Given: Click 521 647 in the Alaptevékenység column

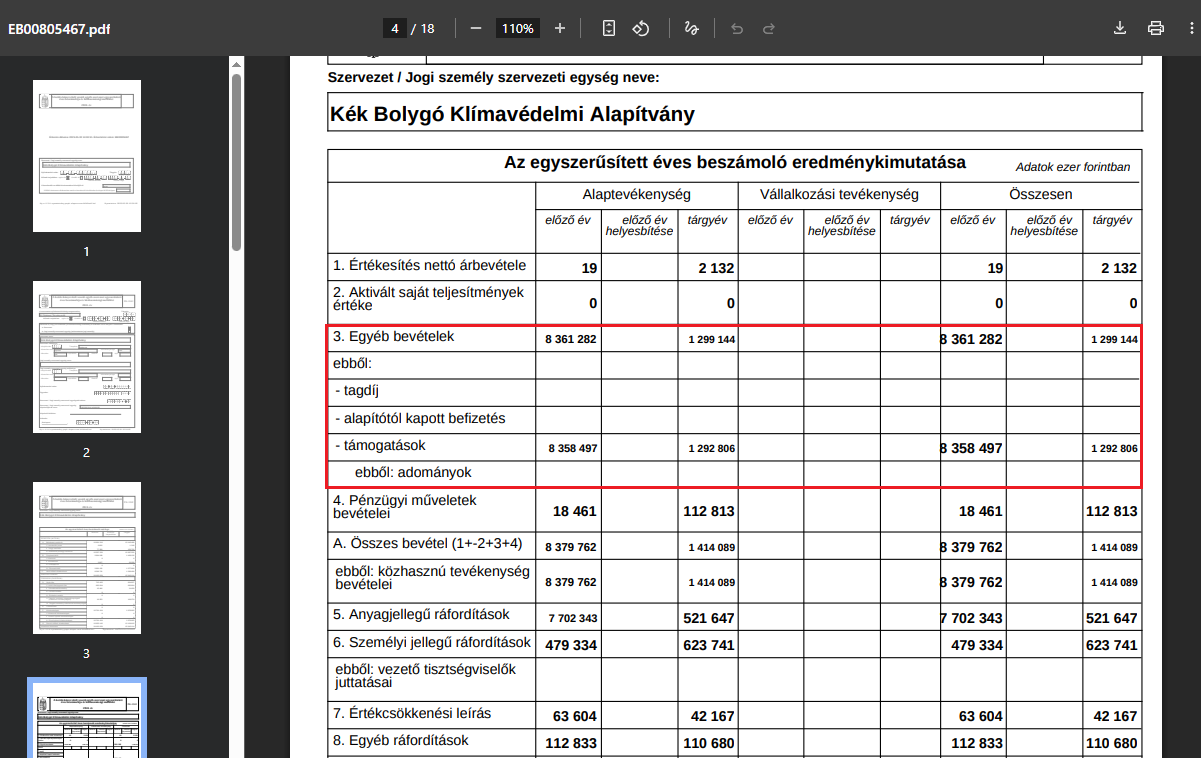Looking at the screenshot, I should click(x=709, y=619).
